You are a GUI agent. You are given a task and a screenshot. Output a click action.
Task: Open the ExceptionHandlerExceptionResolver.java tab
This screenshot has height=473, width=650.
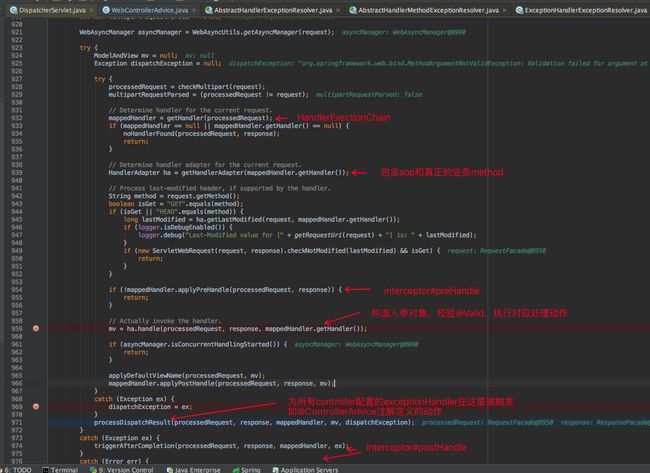click(581, 10)
